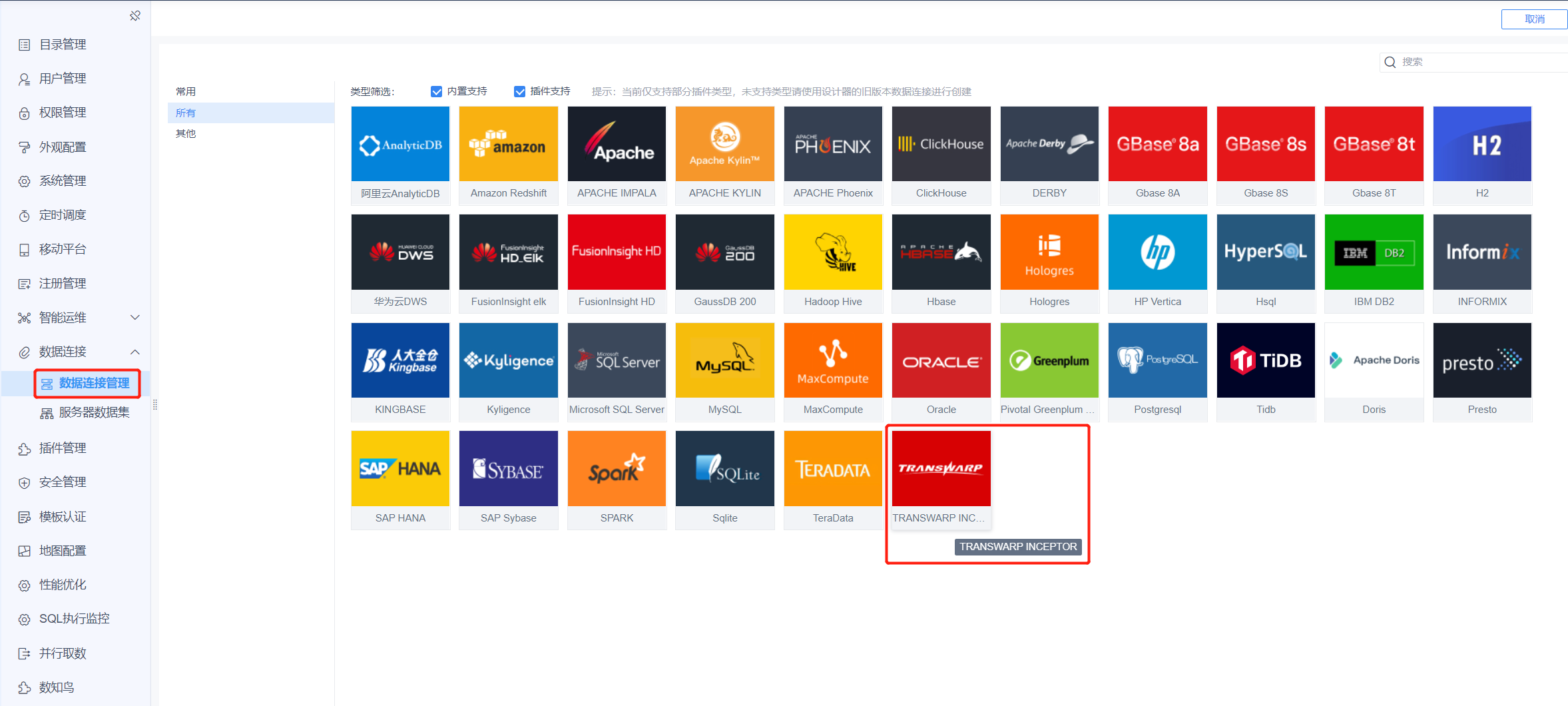Pick the Transwarp Inceptor tile
Screen dimensions: 1568x706
941,480
